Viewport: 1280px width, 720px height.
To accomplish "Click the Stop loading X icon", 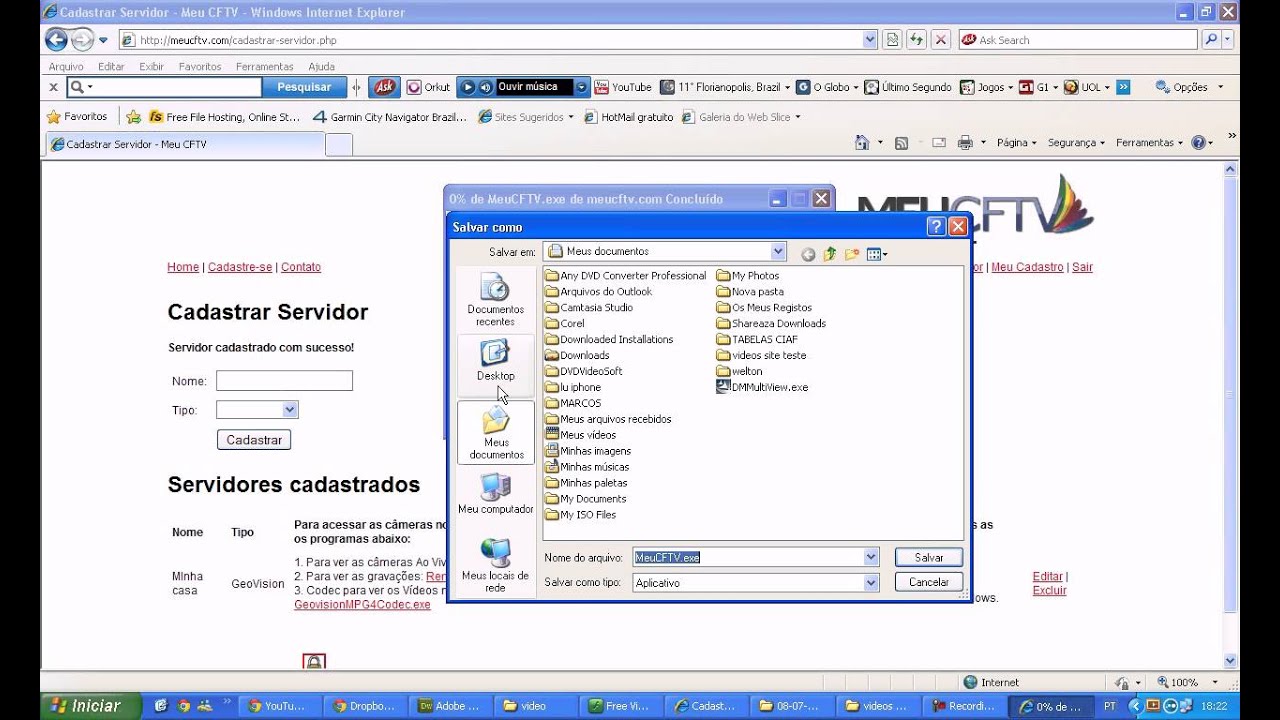I will click(x=941, y=40).
